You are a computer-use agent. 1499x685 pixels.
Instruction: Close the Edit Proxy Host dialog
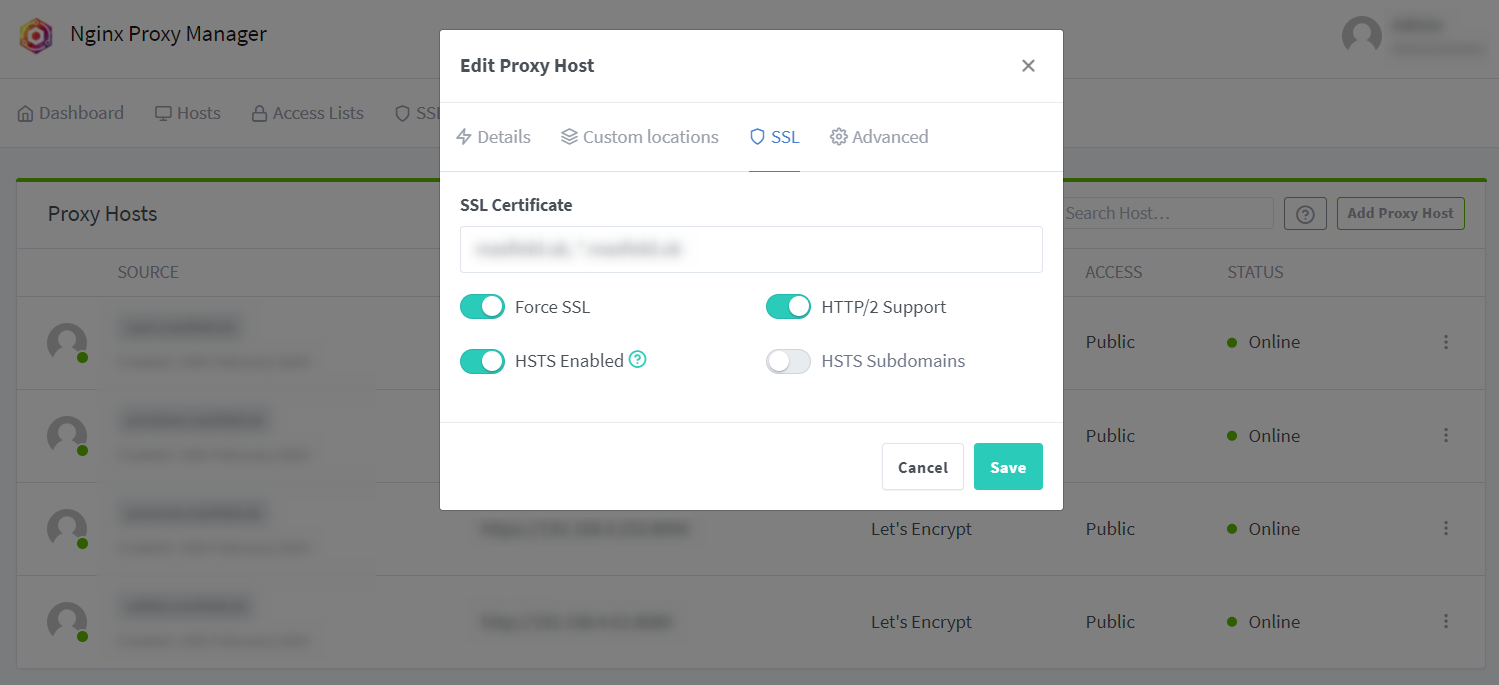click(1028, 66)
